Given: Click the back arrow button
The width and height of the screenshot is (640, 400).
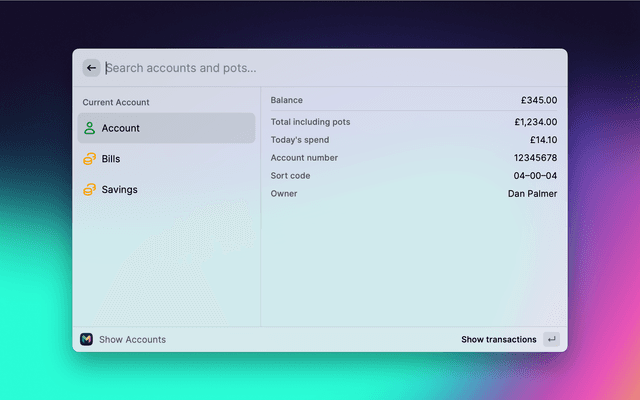Looking at the screenshot, I should (x=91, y=68).
